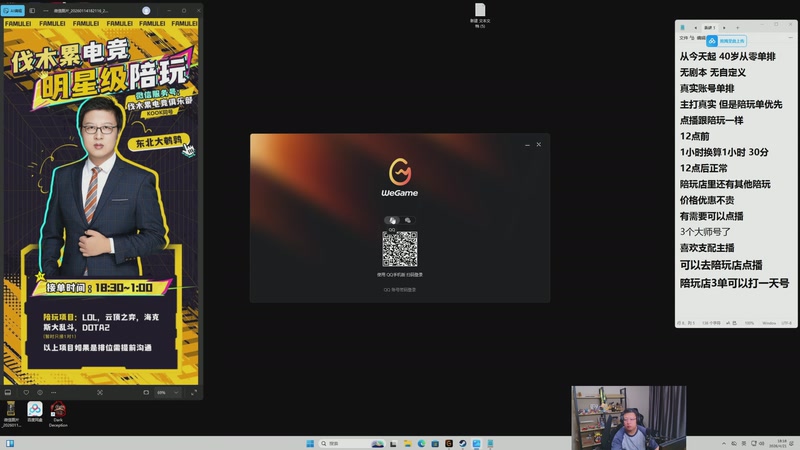Click line '可以去陪玩店点播' in Notepad
Viewport: 800px width, 450px height.
[721, 265]
